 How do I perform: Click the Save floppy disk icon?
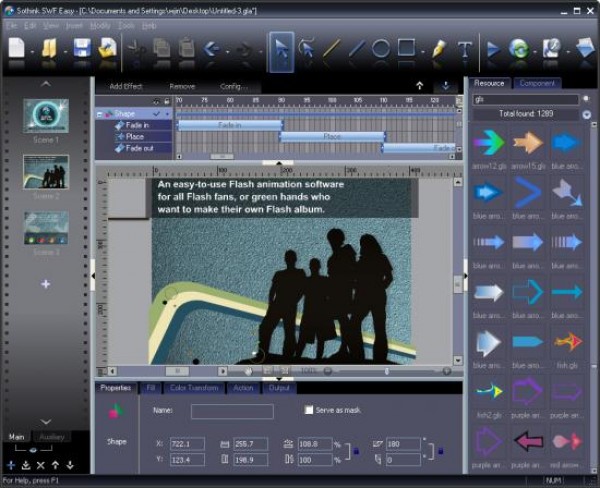[82, 48]
